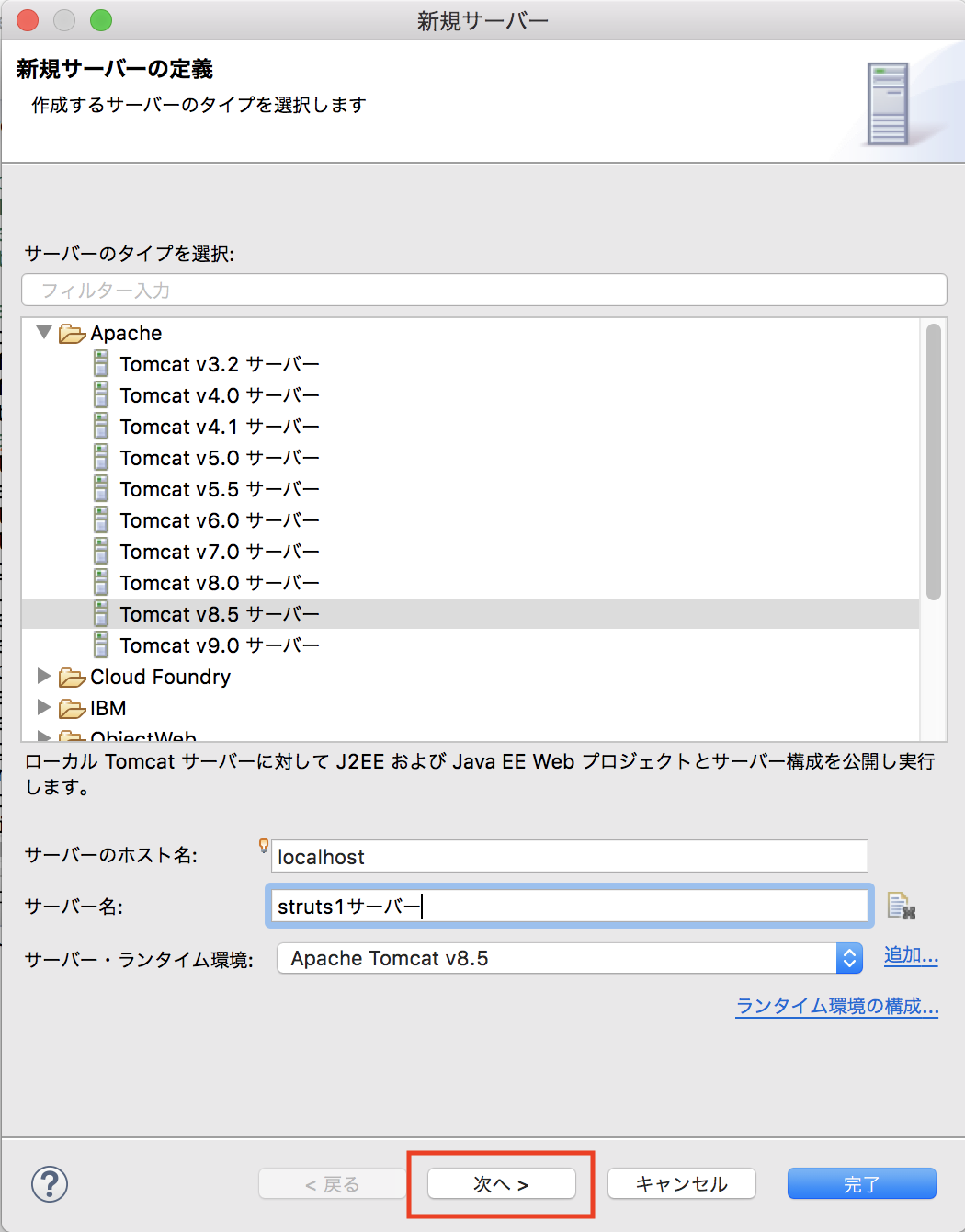Click the 完了 button
The width and height of the screenshot is (965, 1232).
(x=862, y=1183)
